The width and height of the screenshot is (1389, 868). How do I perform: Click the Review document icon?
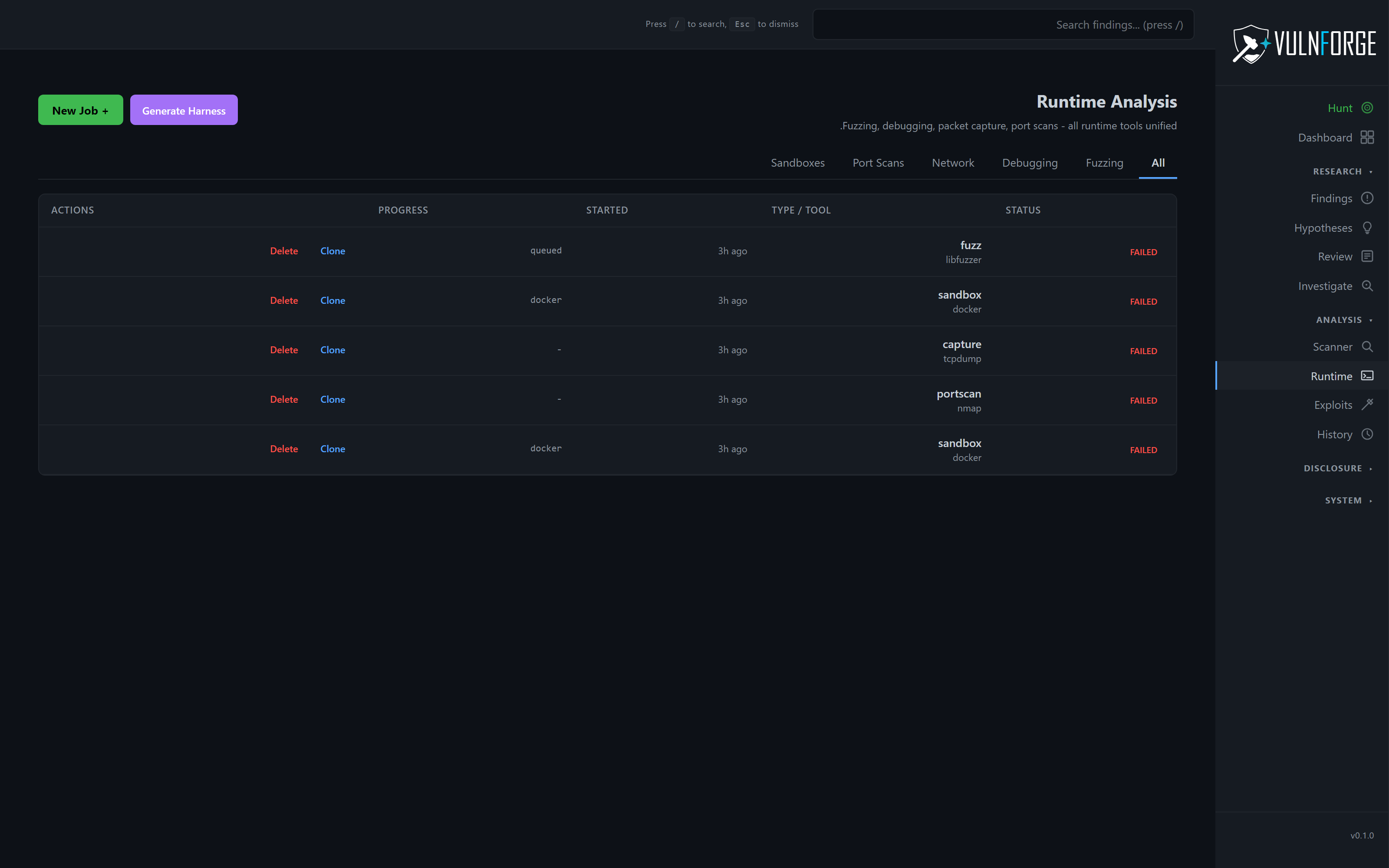tap(1367, 256)
